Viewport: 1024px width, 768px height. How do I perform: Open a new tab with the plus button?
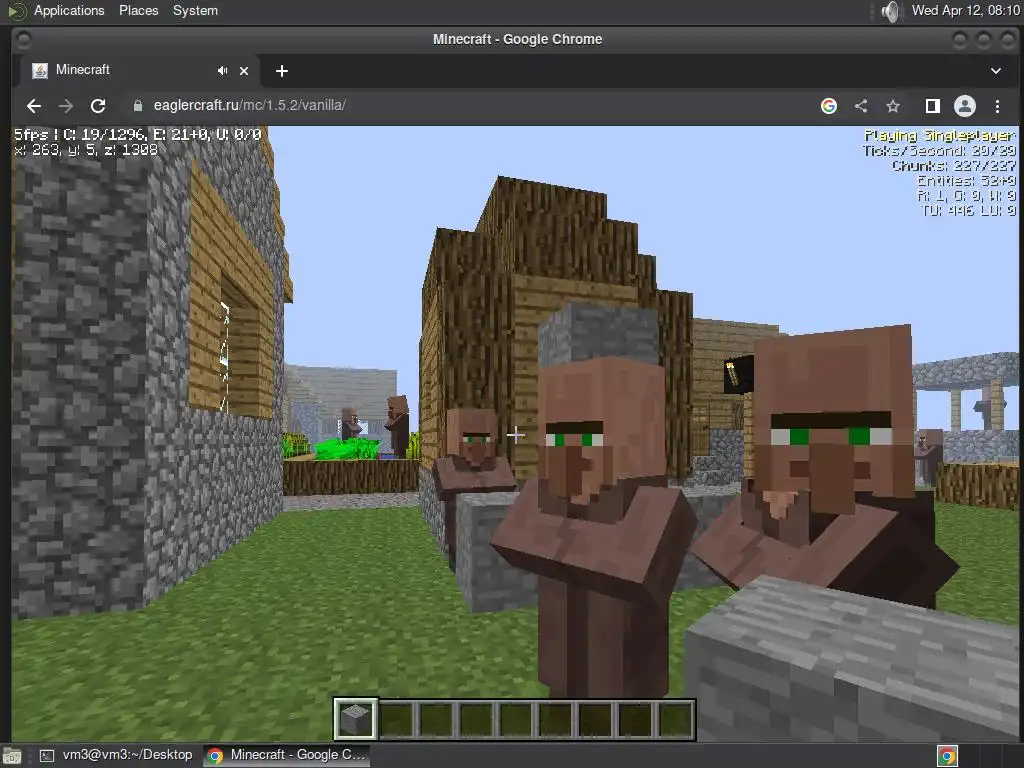pos(281,71)
